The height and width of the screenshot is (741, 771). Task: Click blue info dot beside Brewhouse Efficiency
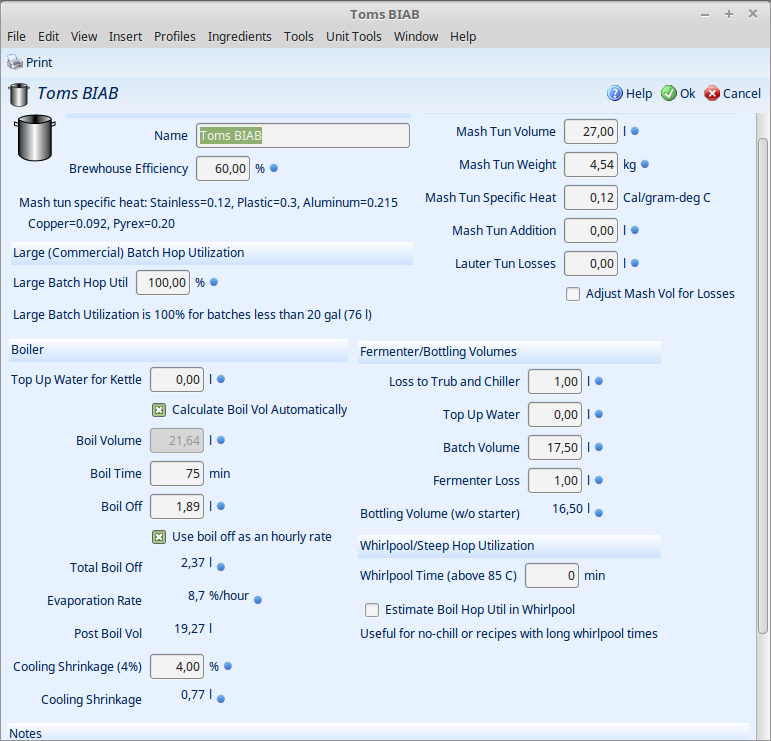(x=274, y=168)
